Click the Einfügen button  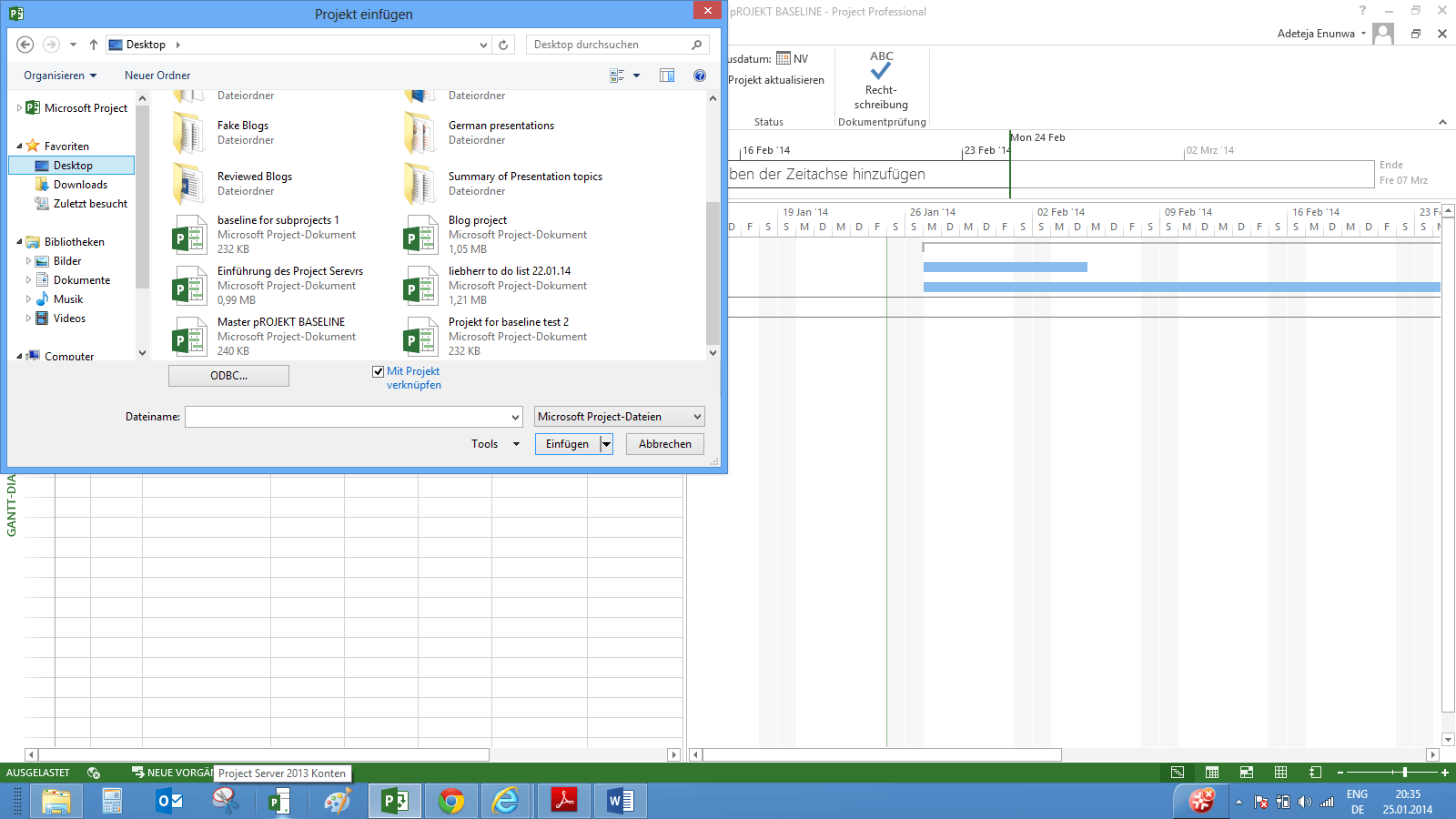point(568,444)
